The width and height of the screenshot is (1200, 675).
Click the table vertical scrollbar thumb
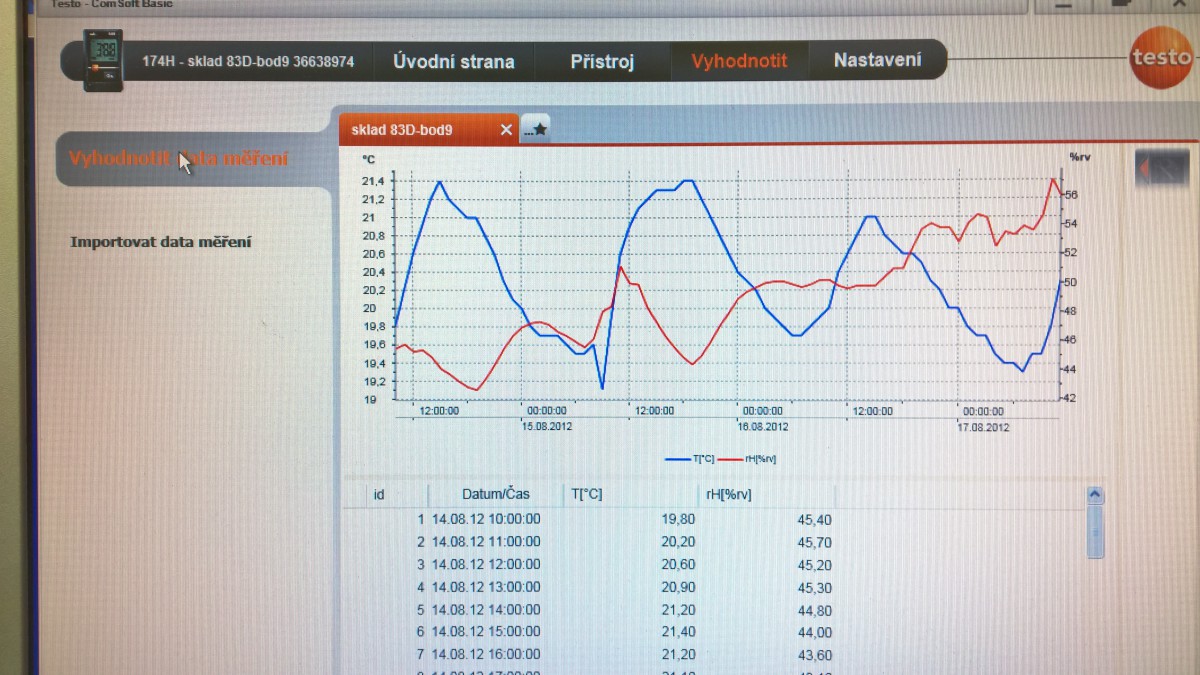click(1095, 530)
